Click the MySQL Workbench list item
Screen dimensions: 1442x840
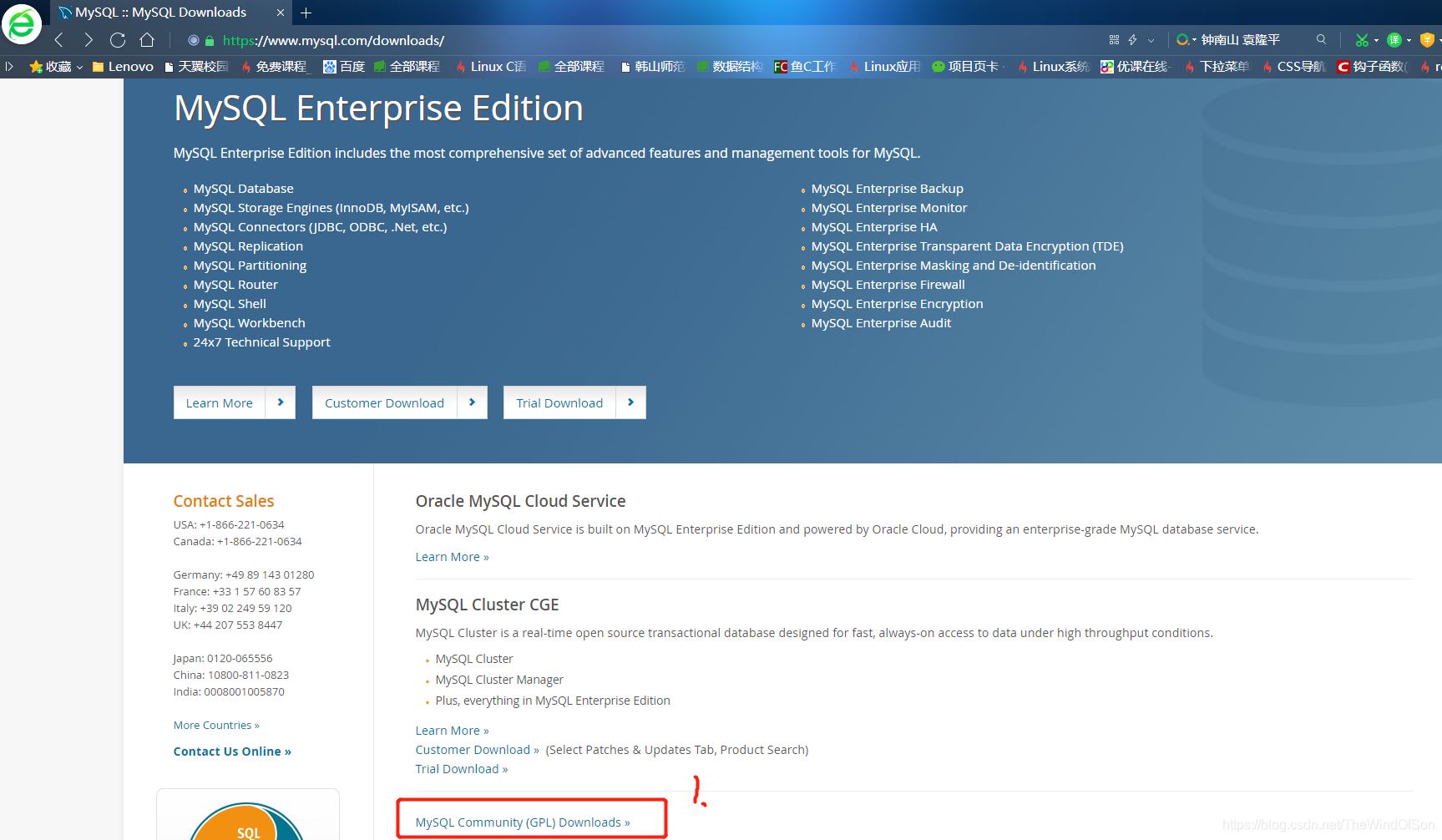click(x=249, y=323)
